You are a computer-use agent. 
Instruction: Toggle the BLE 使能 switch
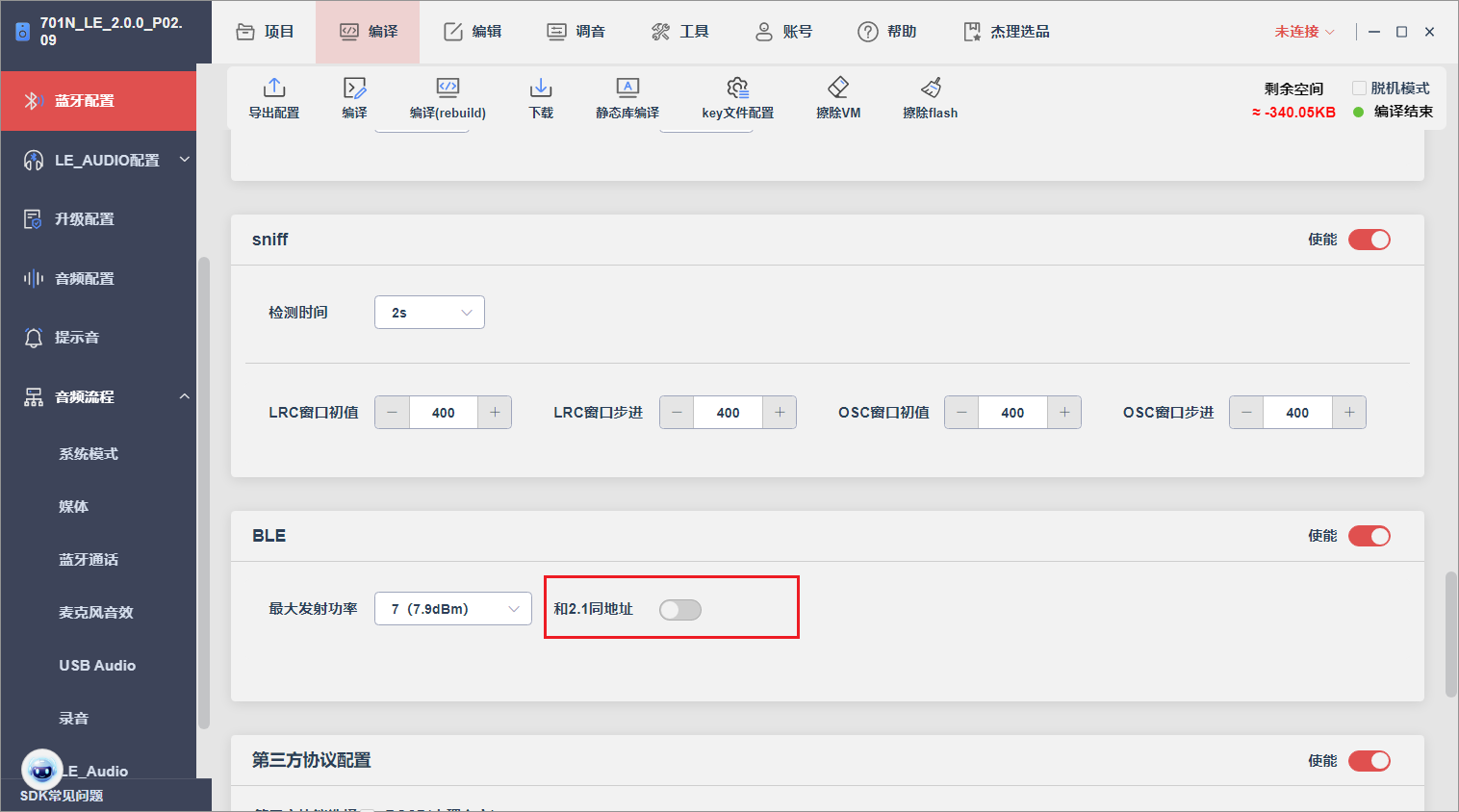[1369, 536]
